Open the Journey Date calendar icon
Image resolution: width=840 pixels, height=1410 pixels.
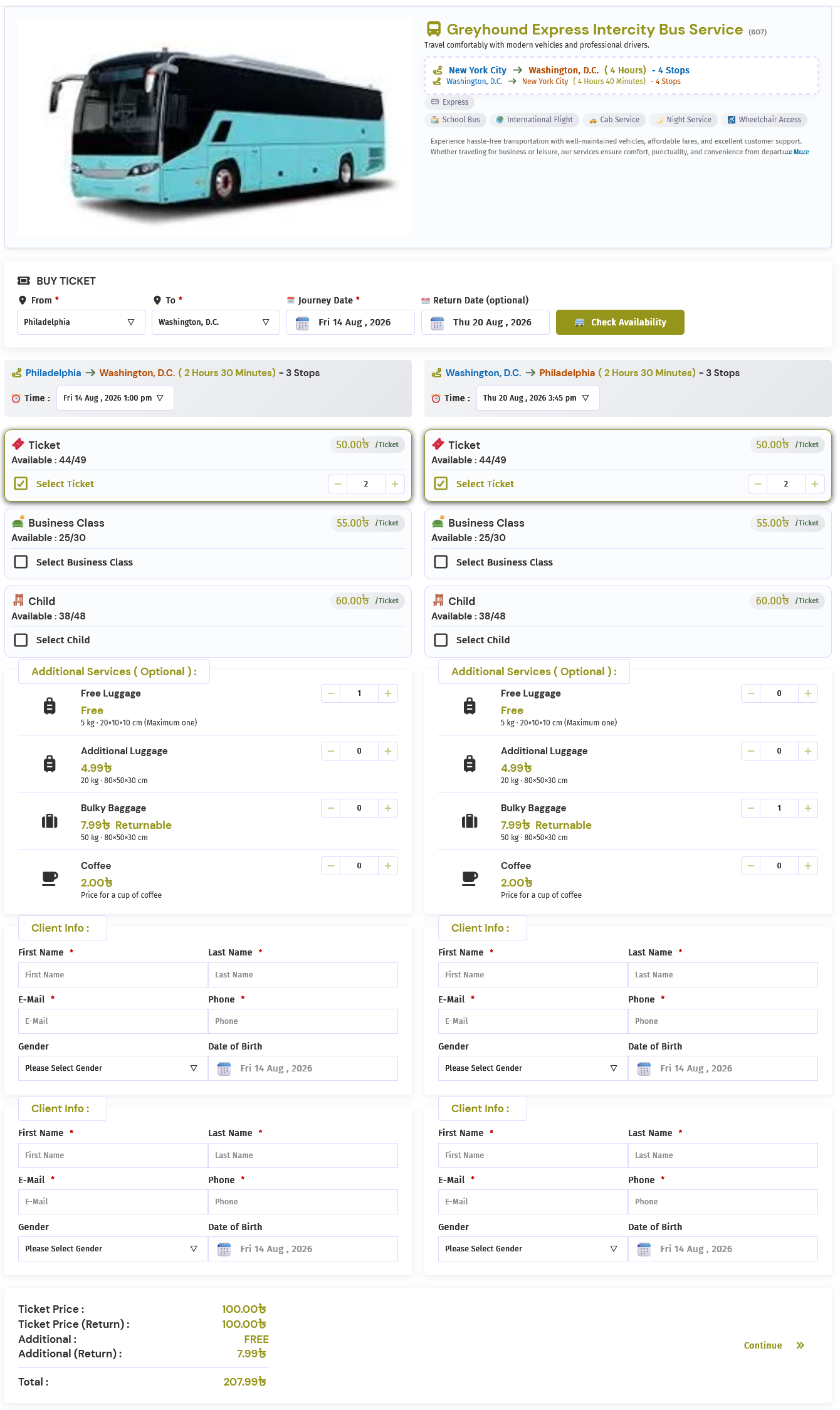(303, 323)
